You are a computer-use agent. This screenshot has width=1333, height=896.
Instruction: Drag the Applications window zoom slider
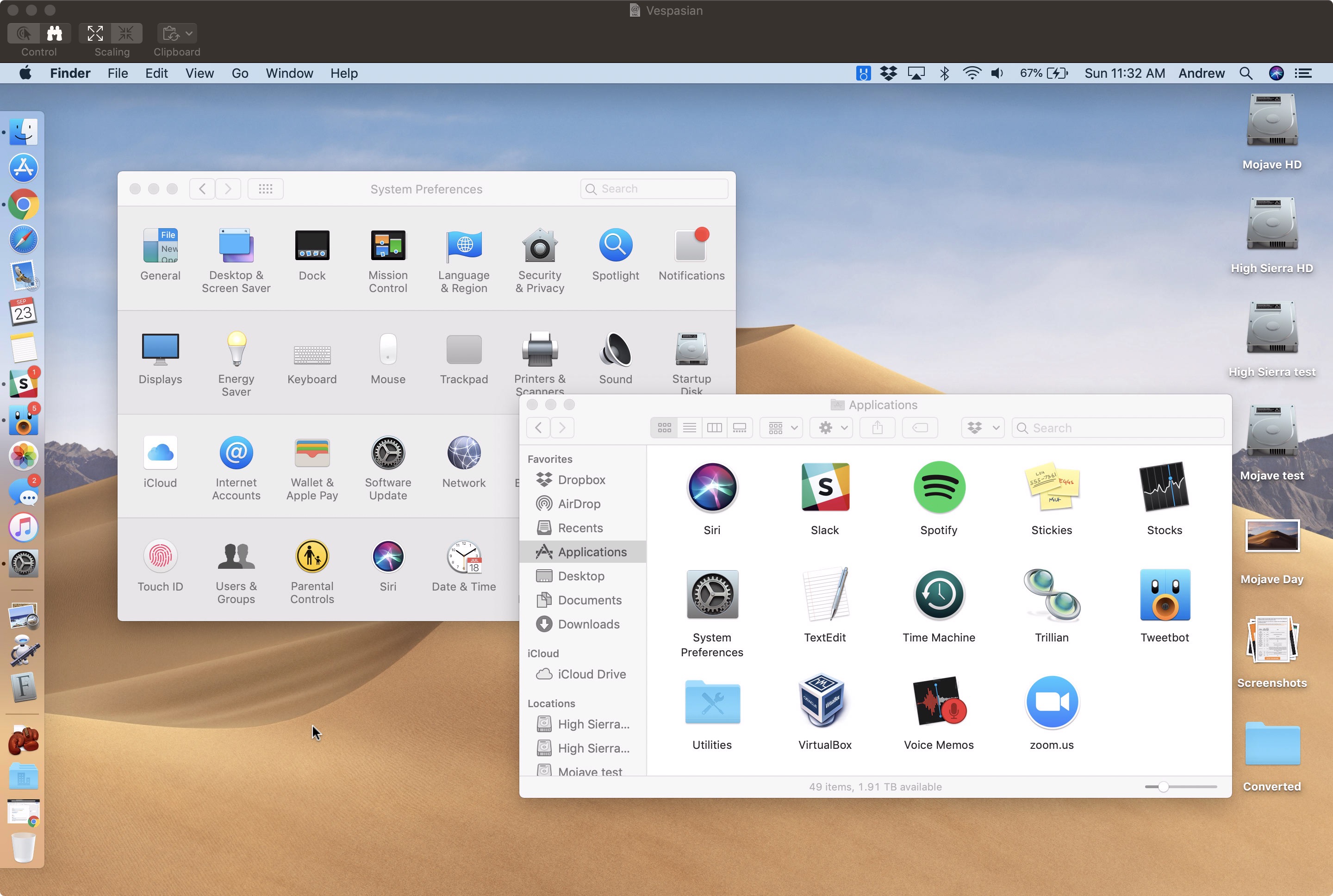point(1164,787)
